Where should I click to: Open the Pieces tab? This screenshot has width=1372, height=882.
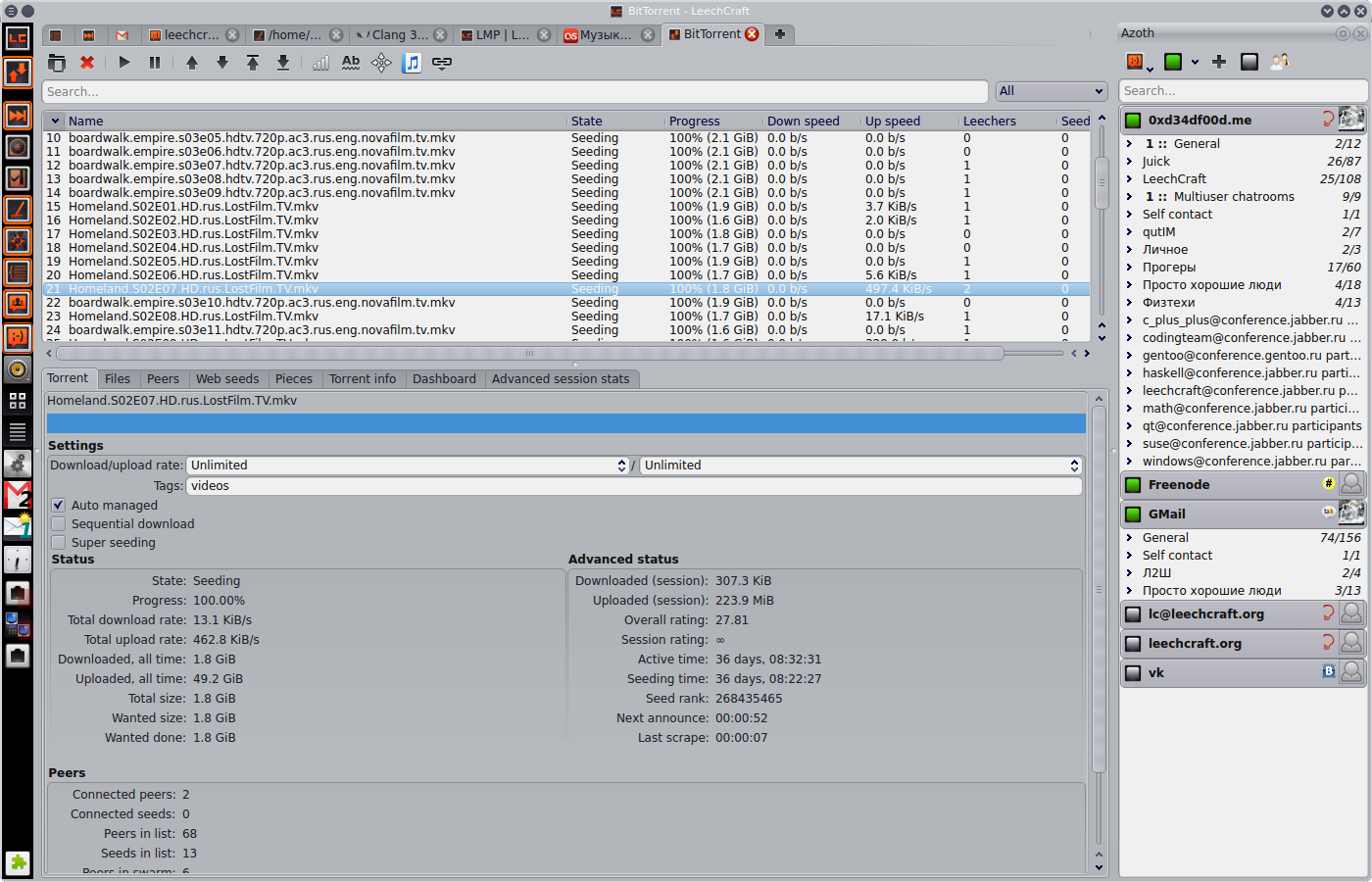(x=294, y=378)
